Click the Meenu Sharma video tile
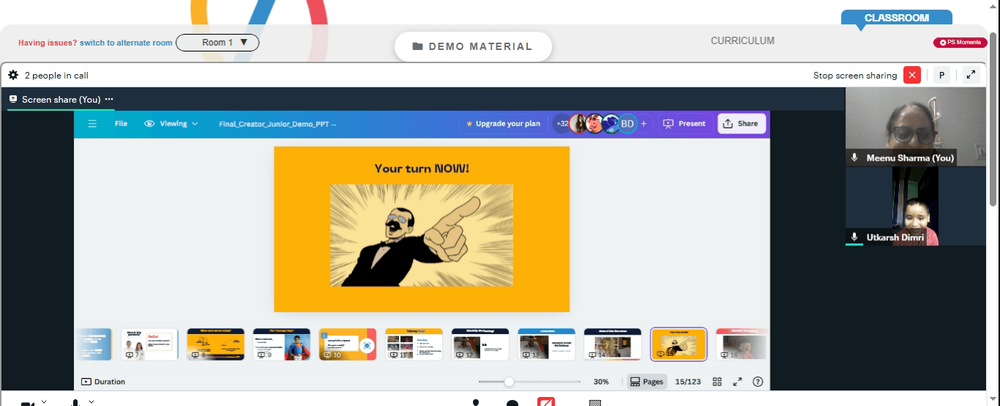The image size is (1000, 406). 915,126
